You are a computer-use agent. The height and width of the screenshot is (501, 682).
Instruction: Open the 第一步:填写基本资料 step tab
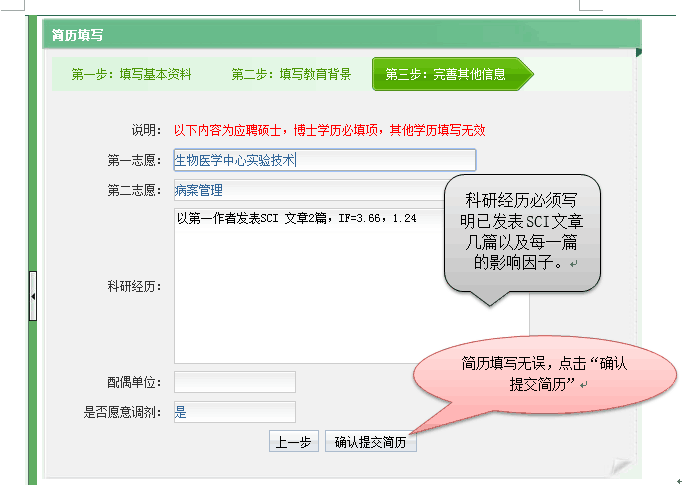coord(131,74)
